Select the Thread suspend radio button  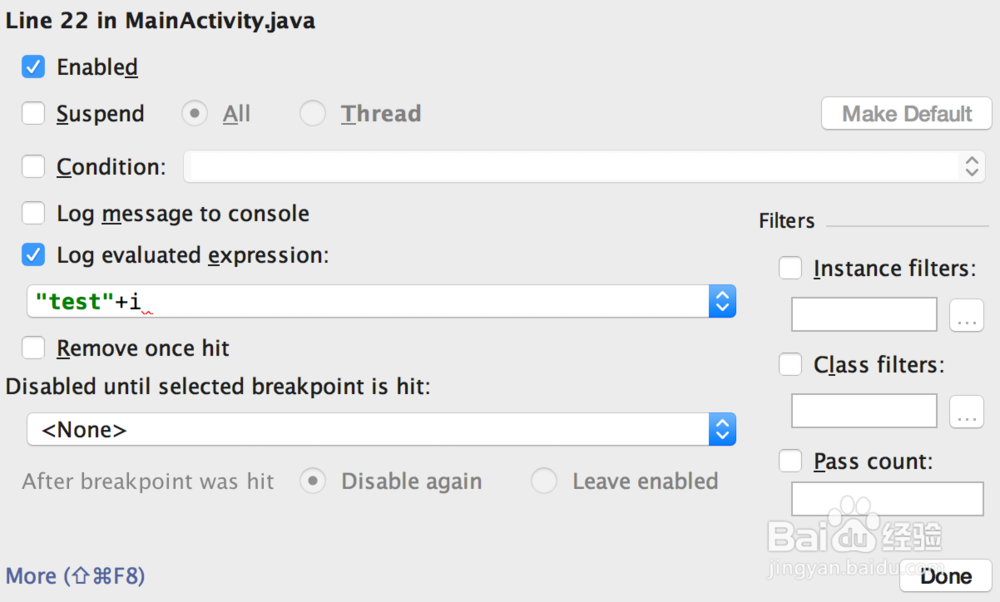(313, 114)
